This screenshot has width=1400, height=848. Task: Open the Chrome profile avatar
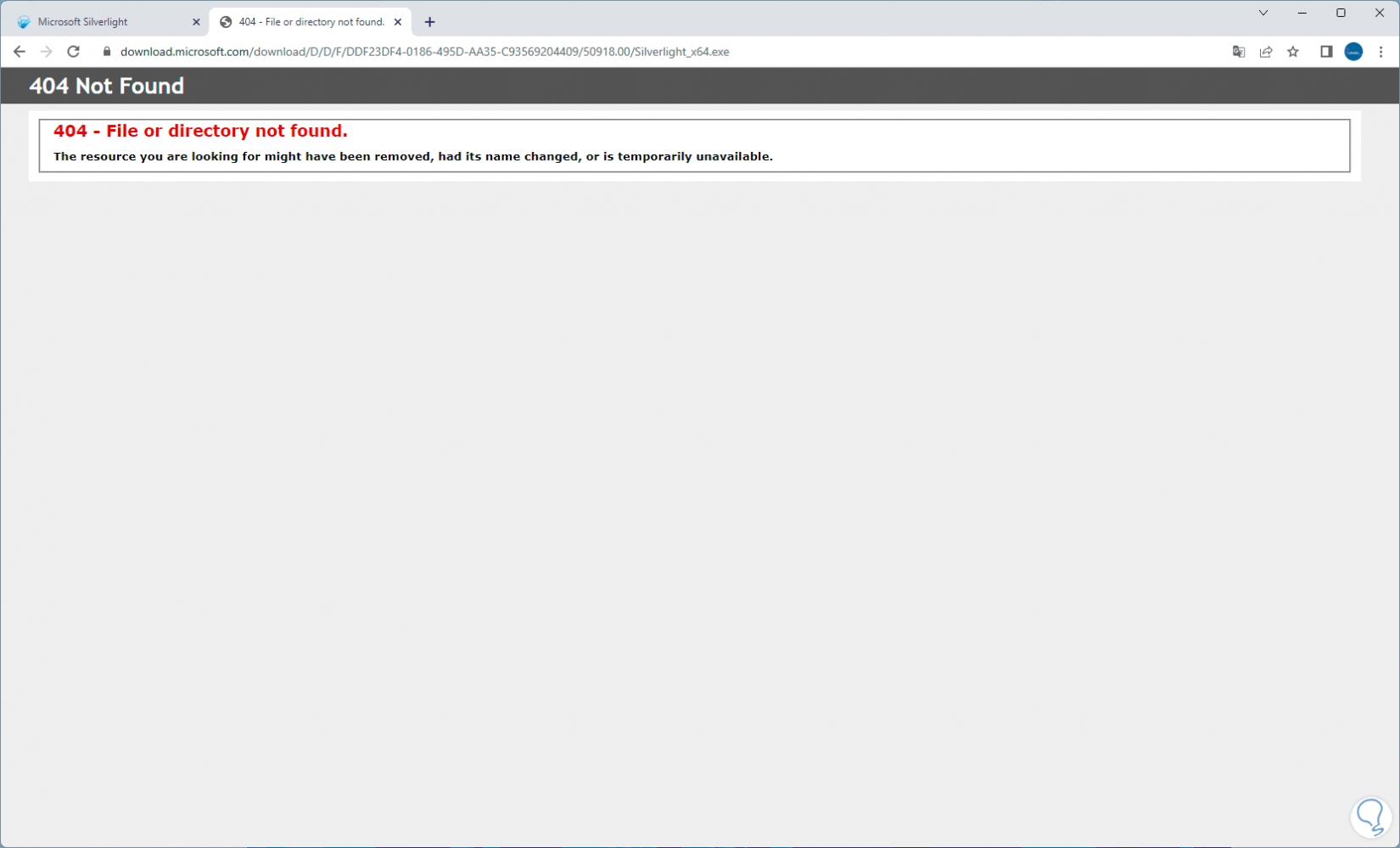(1353, 52)
